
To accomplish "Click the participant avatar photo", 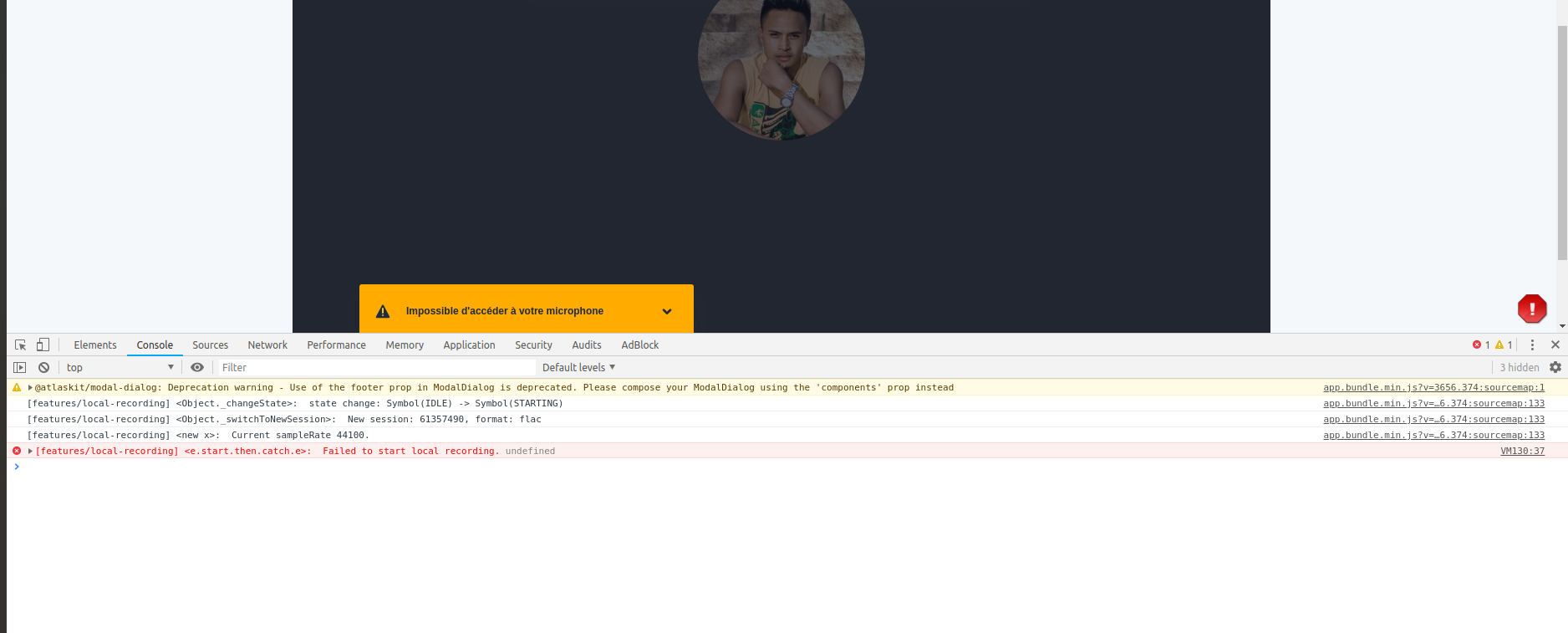I will pyautogui.click(x=781, y=69).
